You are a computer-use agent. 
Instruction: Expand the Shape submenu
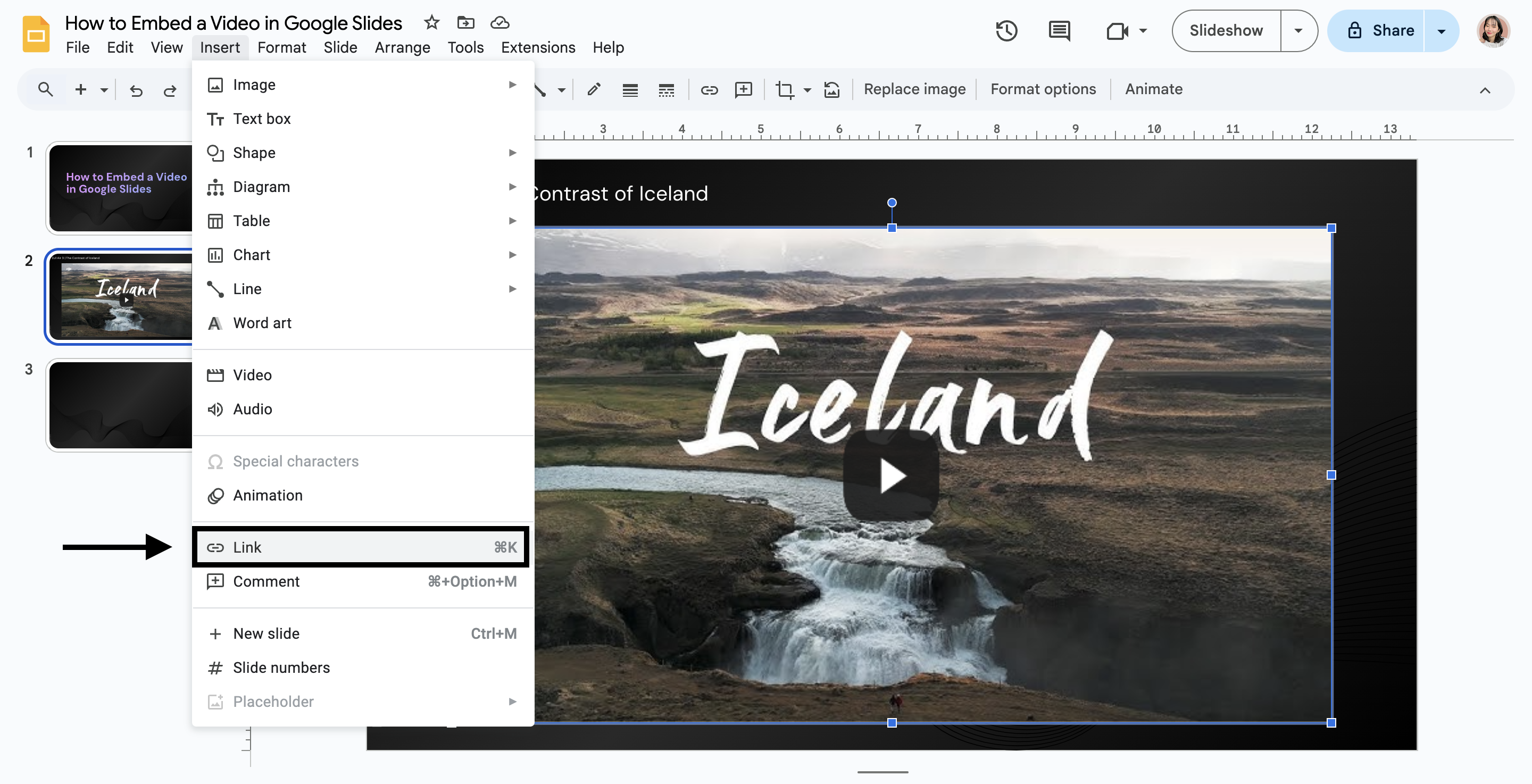pyautogui.click(x=363, y=153)
